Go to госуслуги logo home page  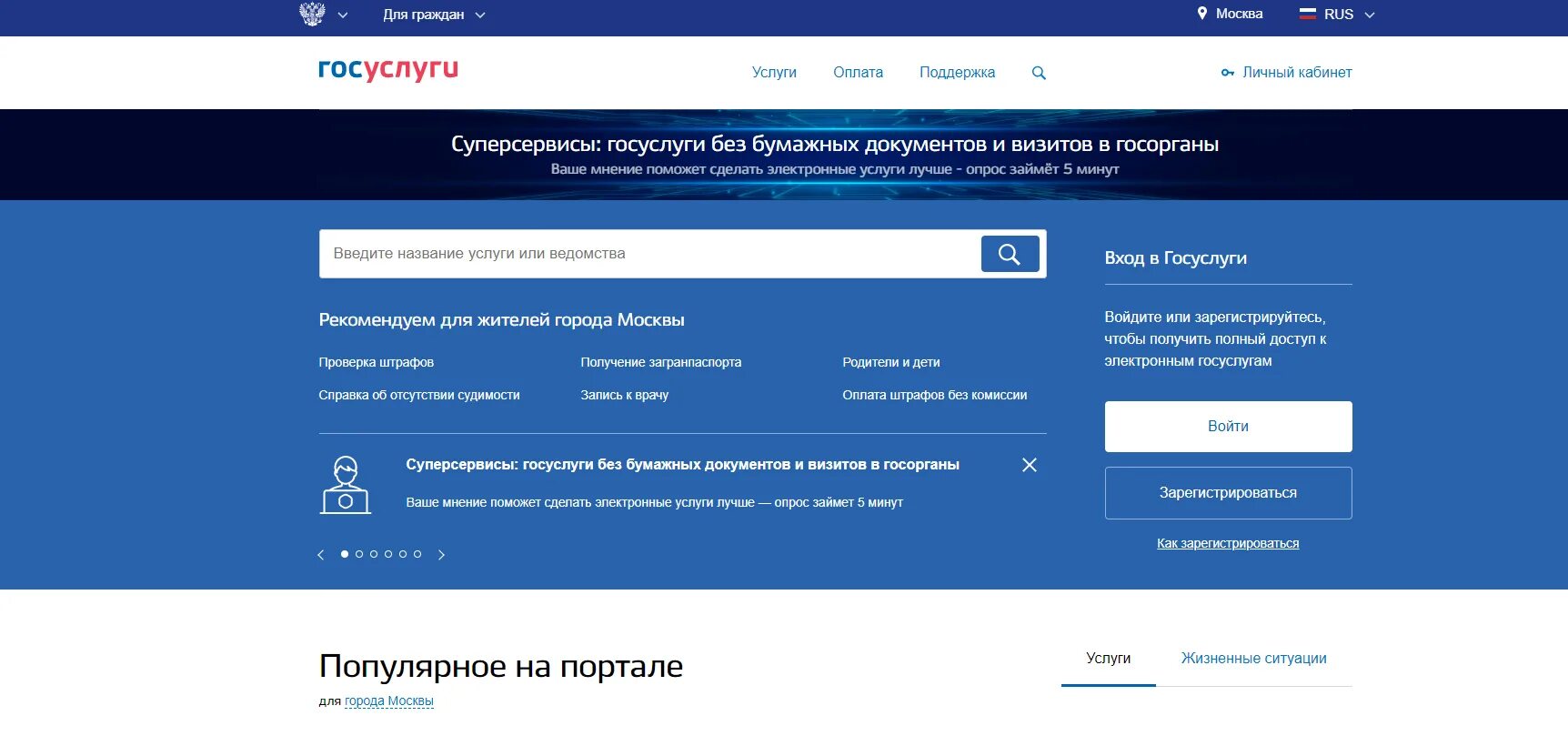click(388, 70)
